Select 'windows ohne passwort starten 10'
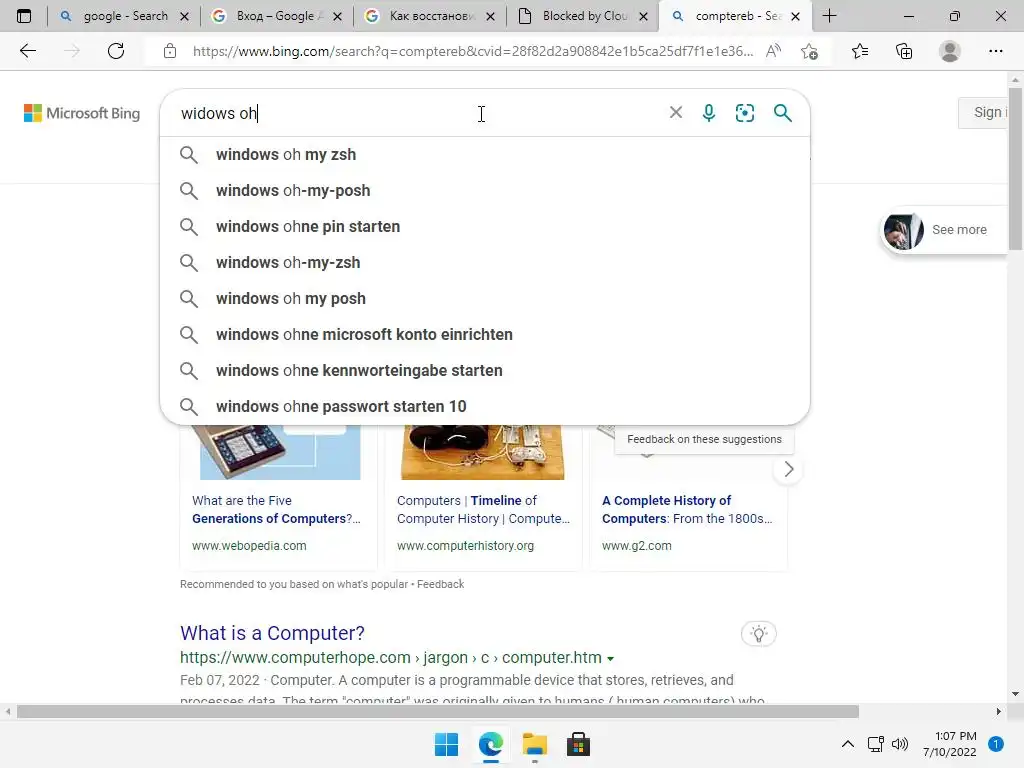This screenshot has height=768, width=1024. coord(485,406)
